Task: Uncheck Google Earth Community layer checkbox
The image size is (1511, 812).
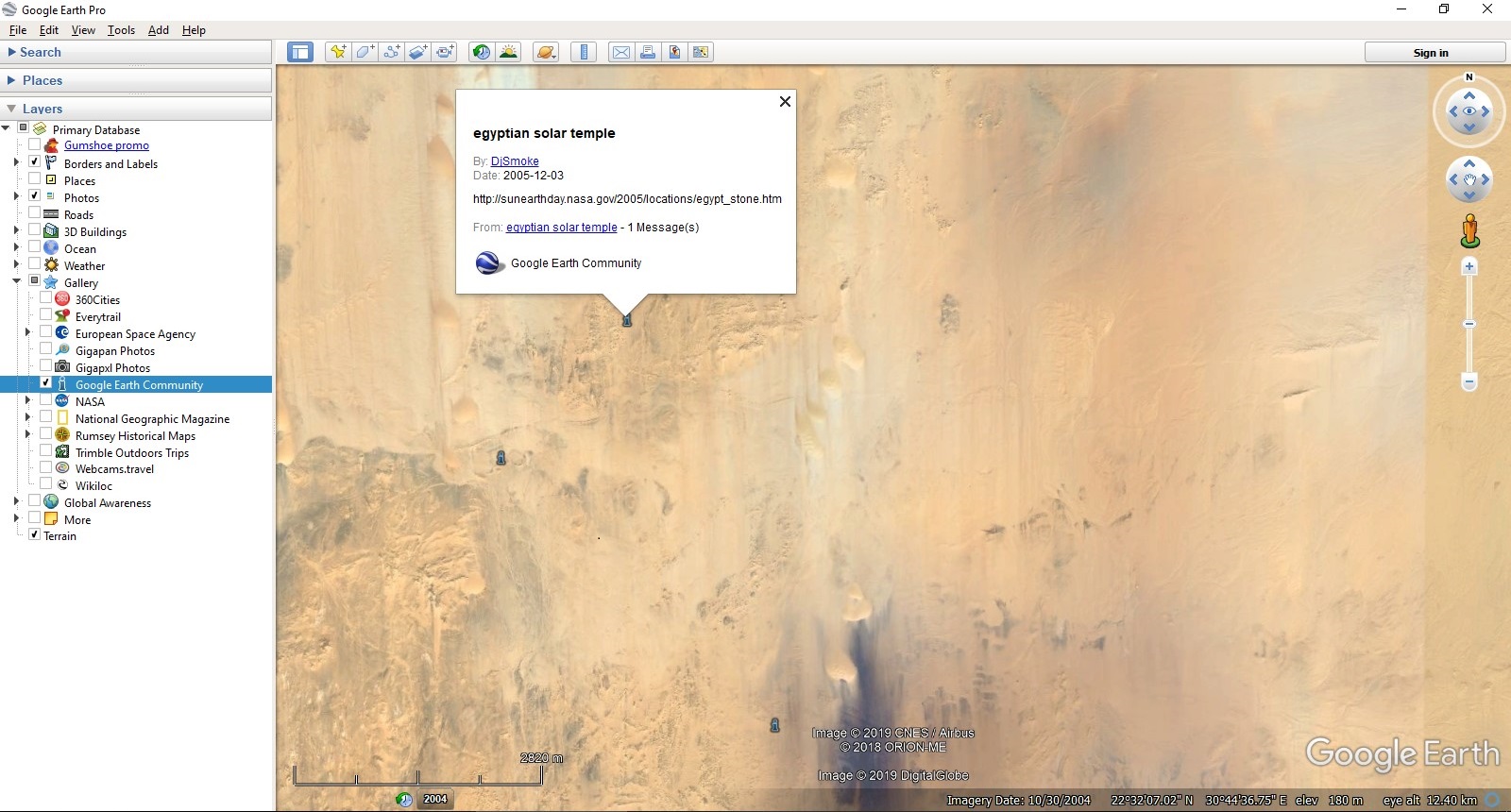Action: (x=46, y=383)
